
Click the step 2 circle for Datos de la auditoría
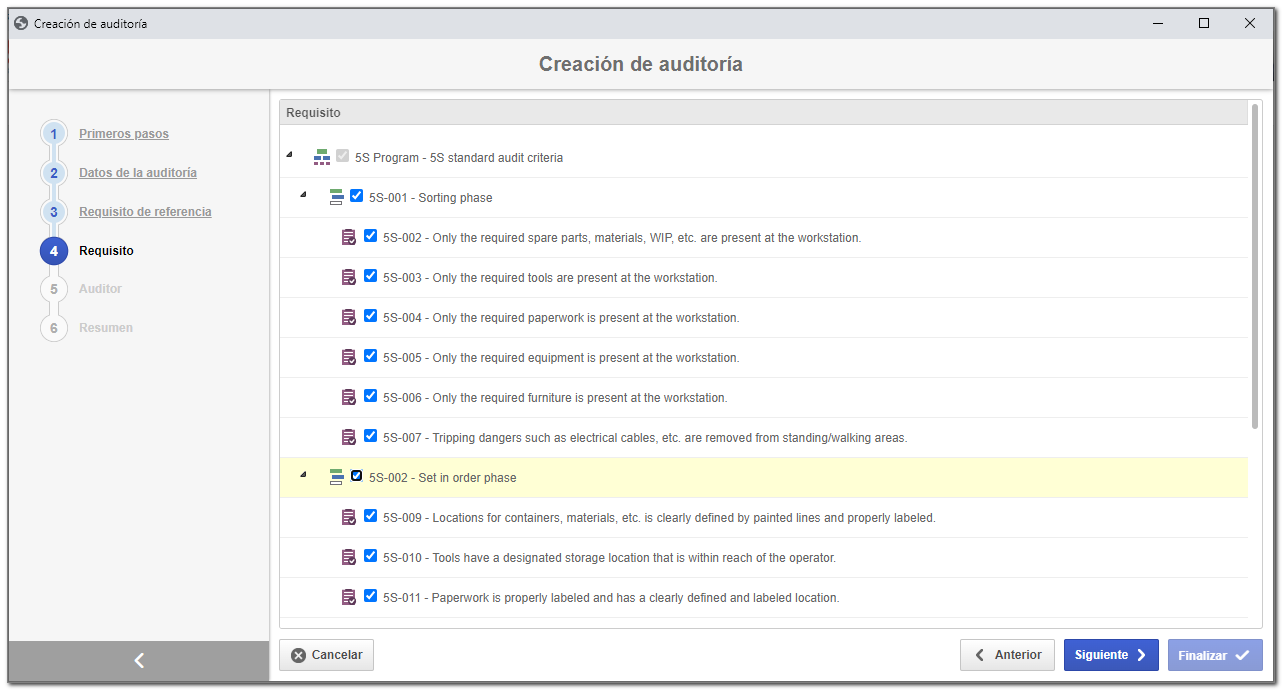(x=54, y=173)
